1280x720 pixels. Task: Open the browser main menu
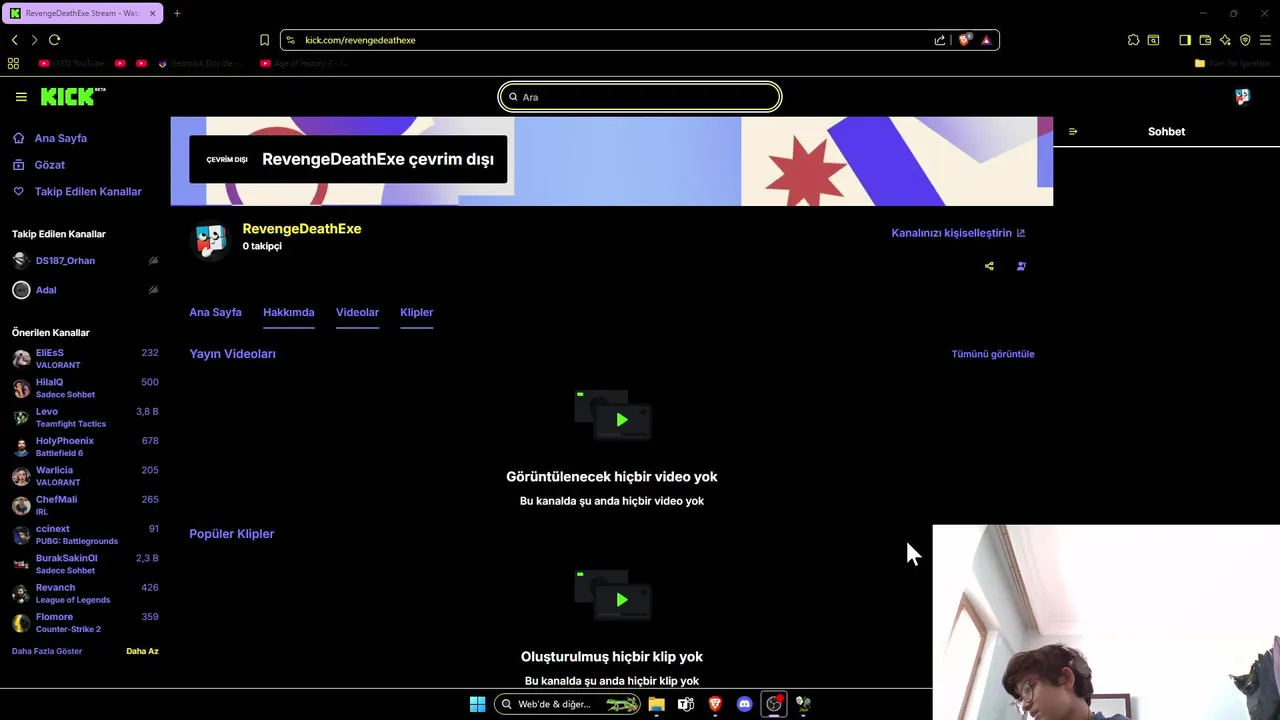(x=1265, y=40)
